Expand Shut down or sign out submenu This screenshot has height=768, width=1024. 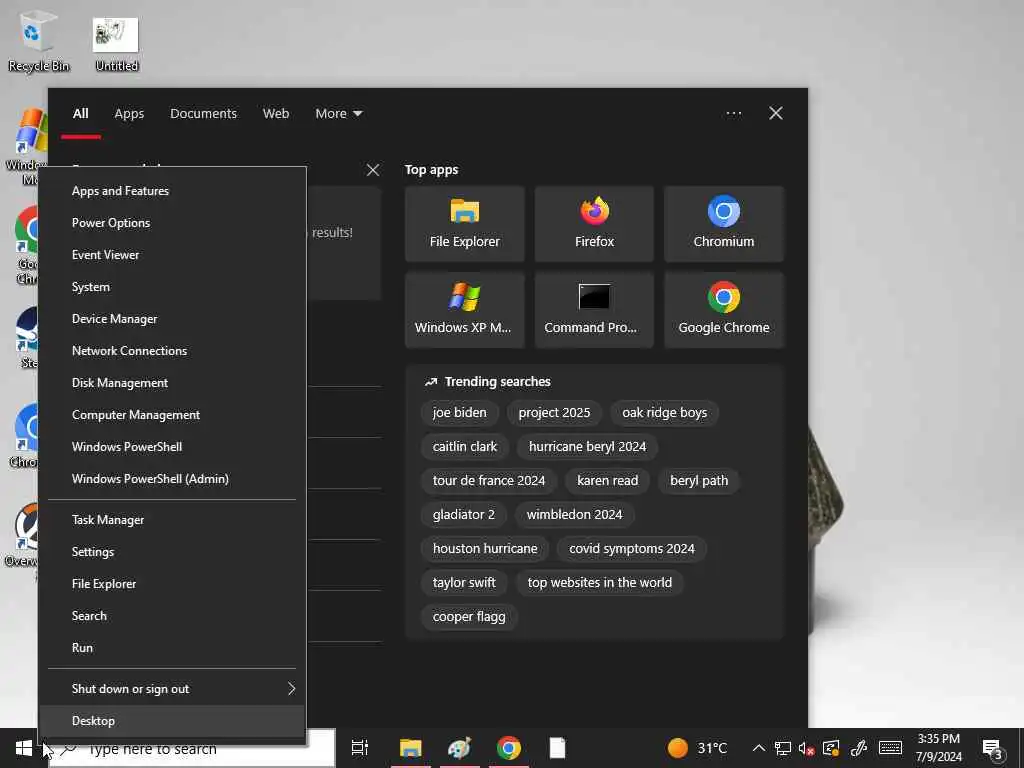(172, 688)
